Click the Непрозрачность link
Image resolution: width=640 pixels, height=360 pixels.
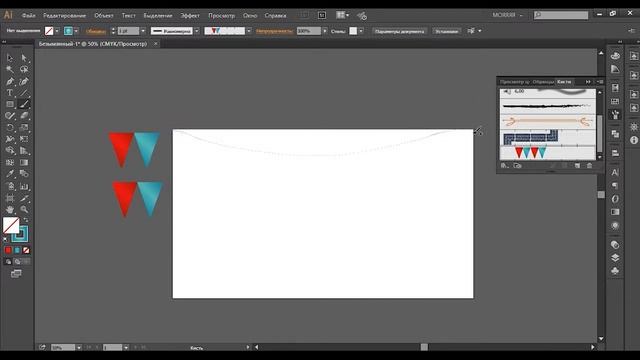275,31
